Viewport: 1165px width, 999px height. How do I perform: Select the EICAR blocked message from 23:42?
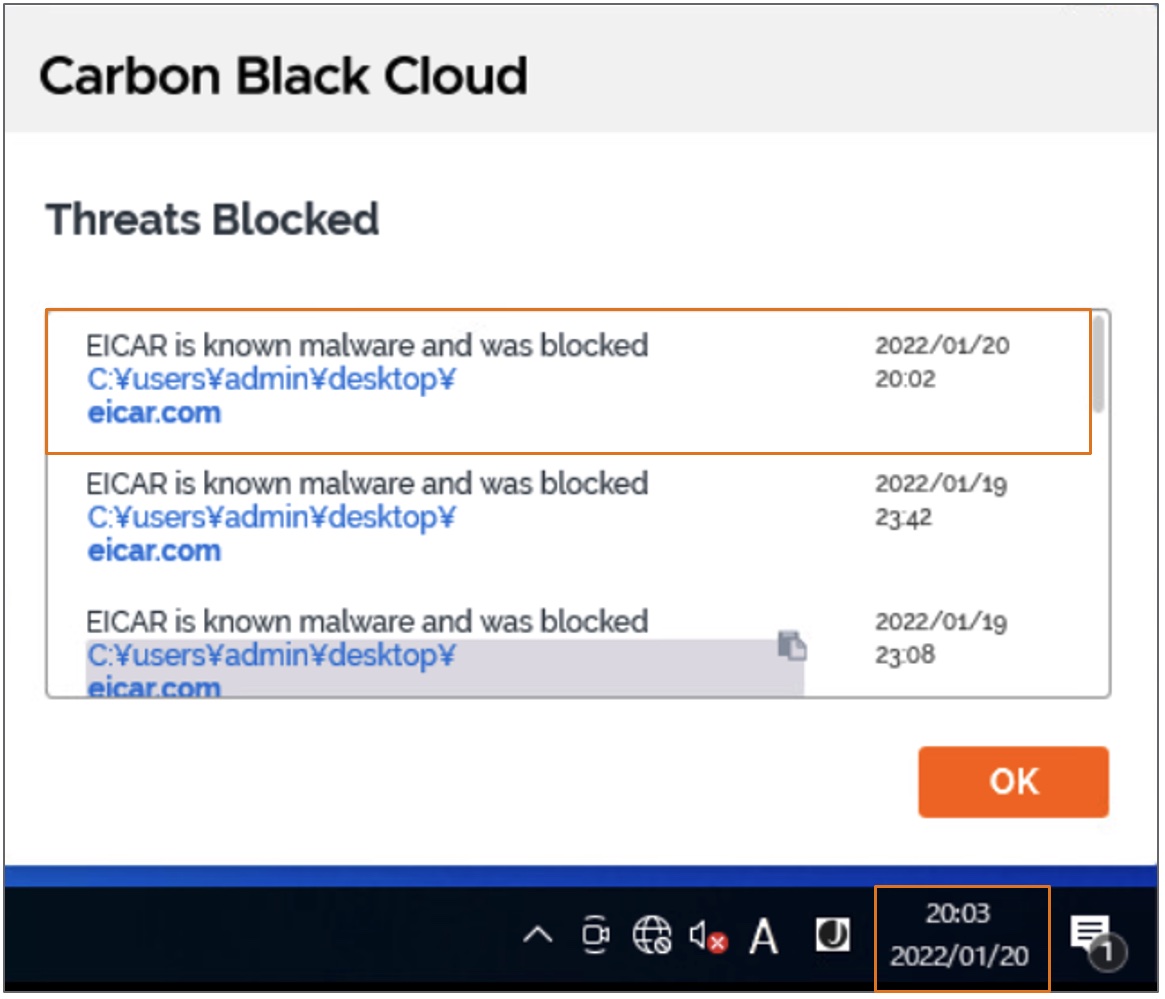tap(367, 484)
